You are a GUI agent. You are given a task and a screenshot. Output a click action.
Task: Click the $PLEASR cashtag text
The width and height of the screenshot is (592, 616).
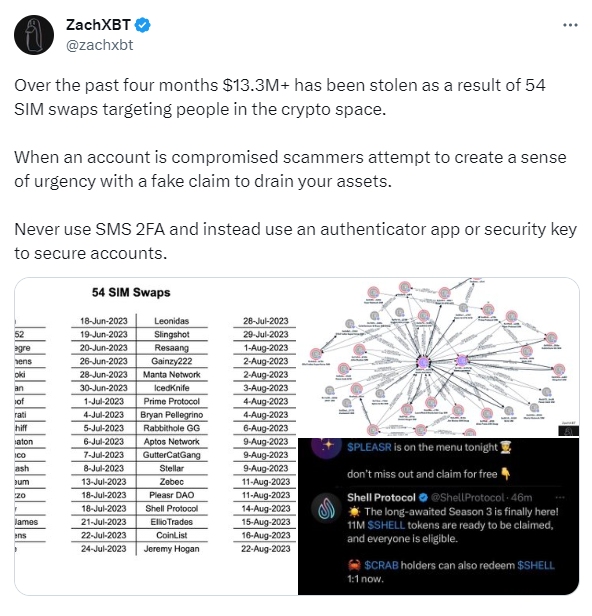(x=369, y=447)
